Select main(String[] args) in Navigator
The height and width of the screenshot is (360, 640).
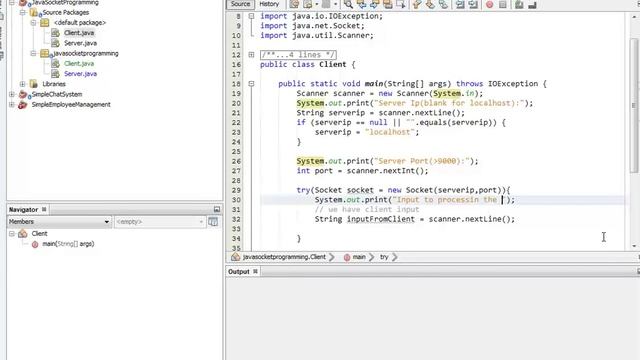[68, 244]
